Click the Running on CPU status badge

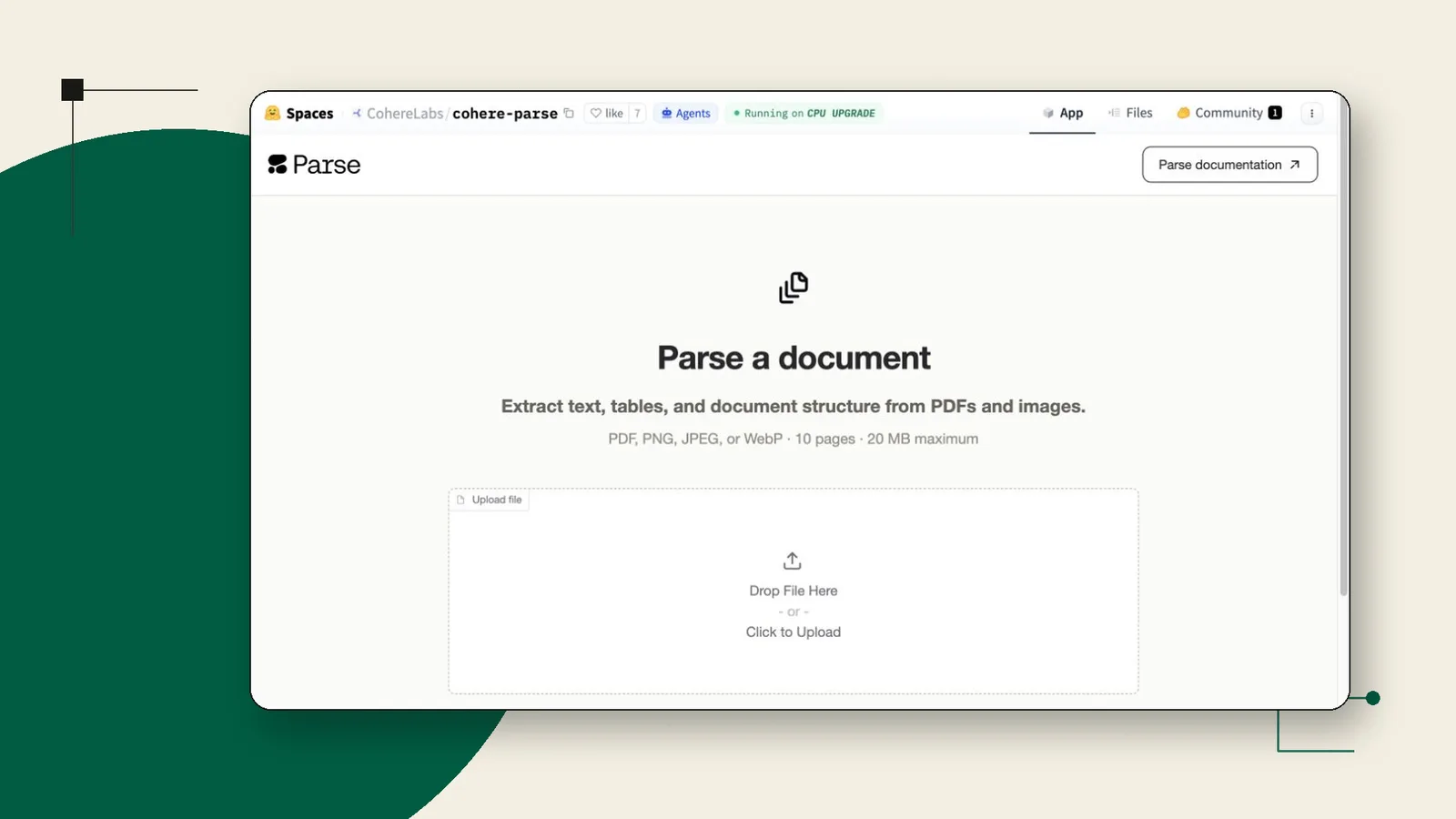coord(804,113)
